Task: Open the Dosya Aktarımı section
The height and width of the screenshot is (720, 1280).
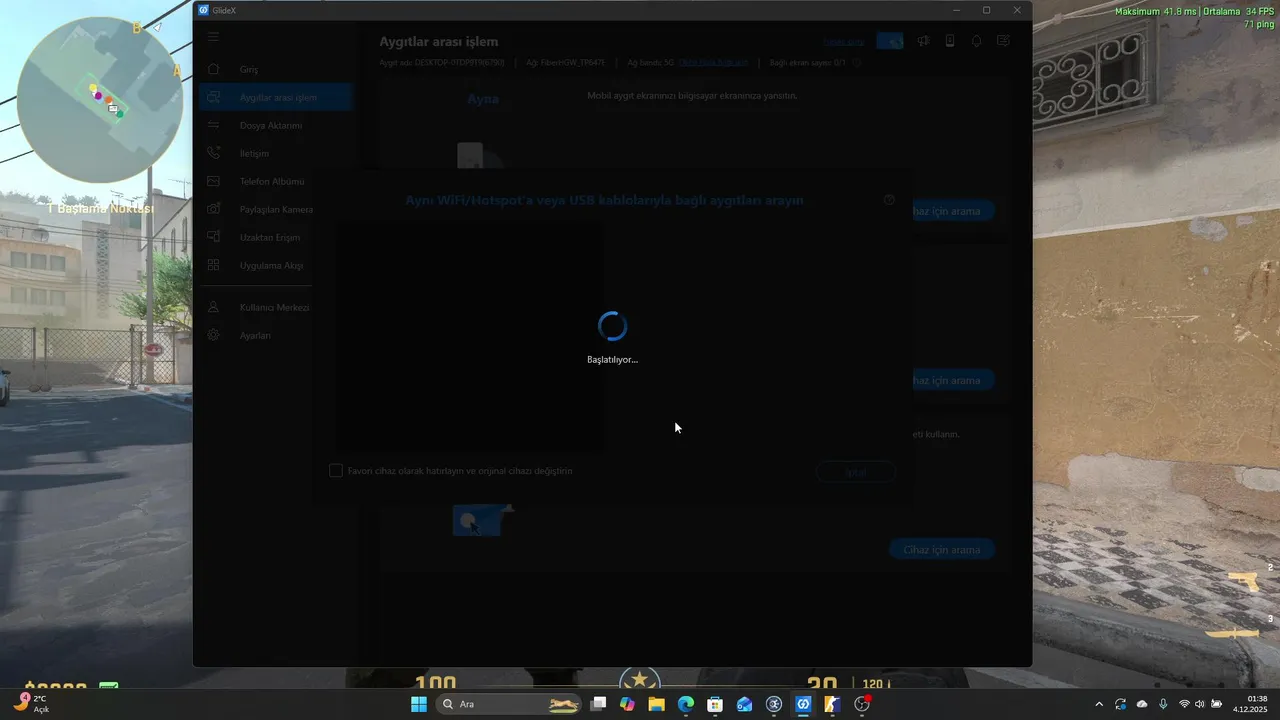Action: (275, 125)
